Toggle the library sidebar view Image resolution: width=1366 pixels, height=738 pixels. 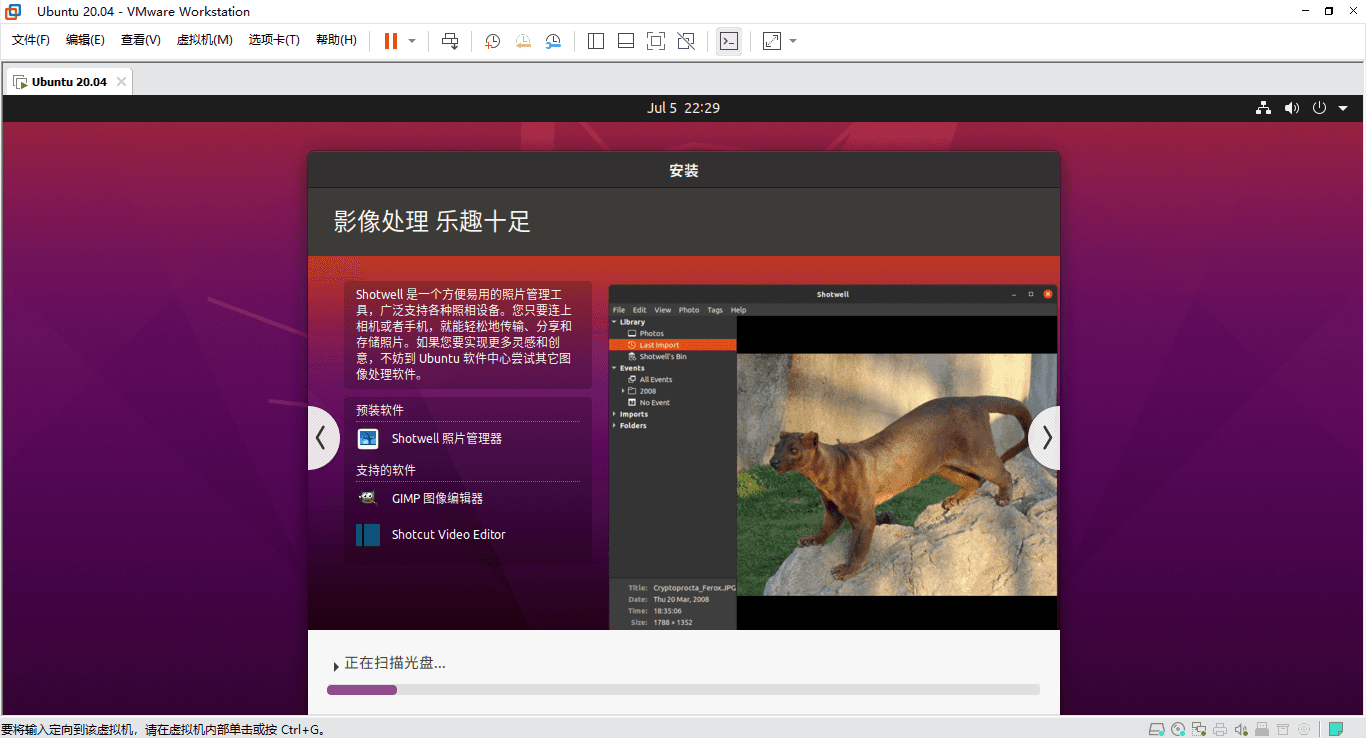click(596, 41)
